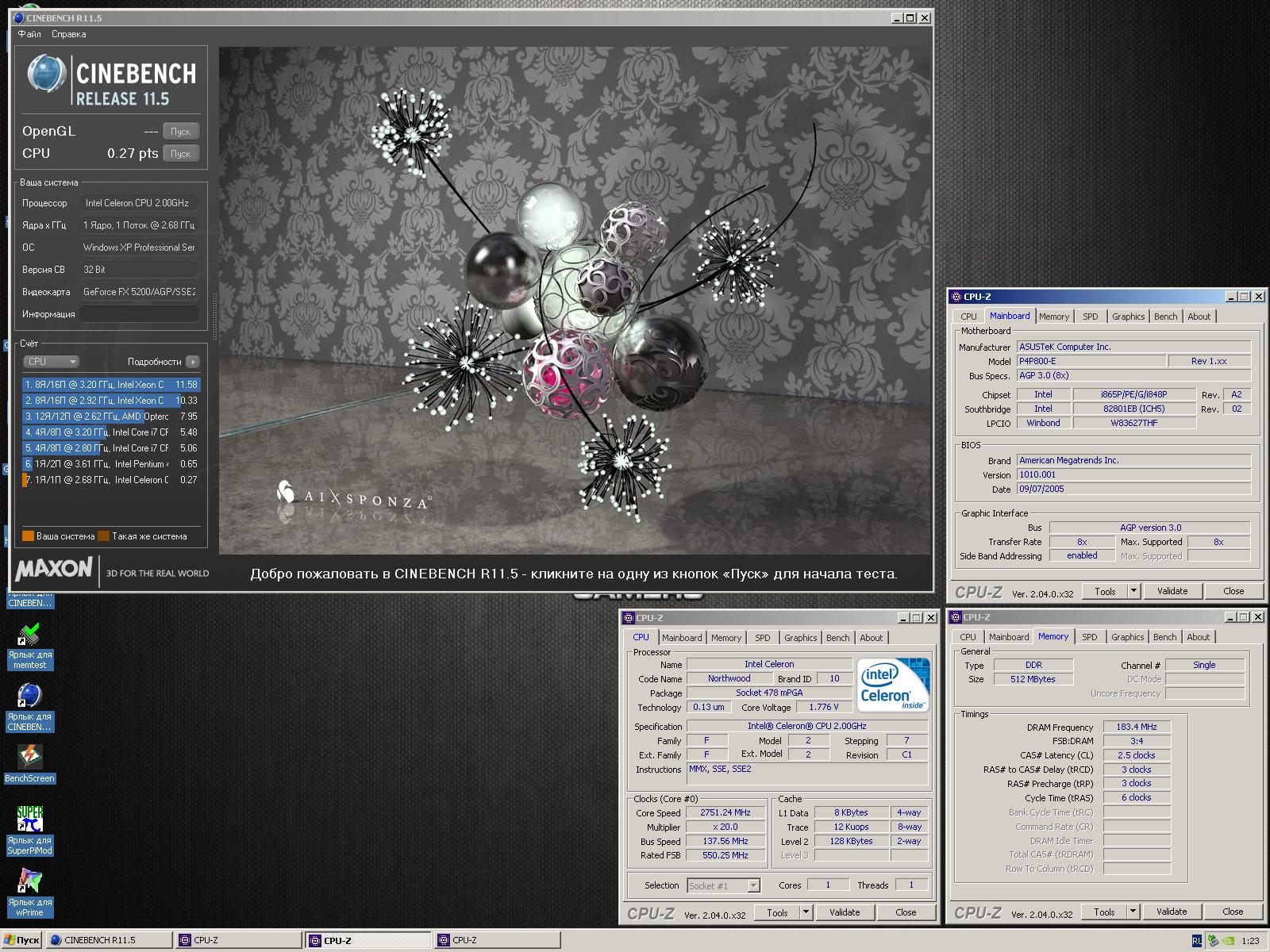This screenshot has height=952, width=1270.
Task: Click the NVIDIA tray icon
Action: [x=1227, y=940]
